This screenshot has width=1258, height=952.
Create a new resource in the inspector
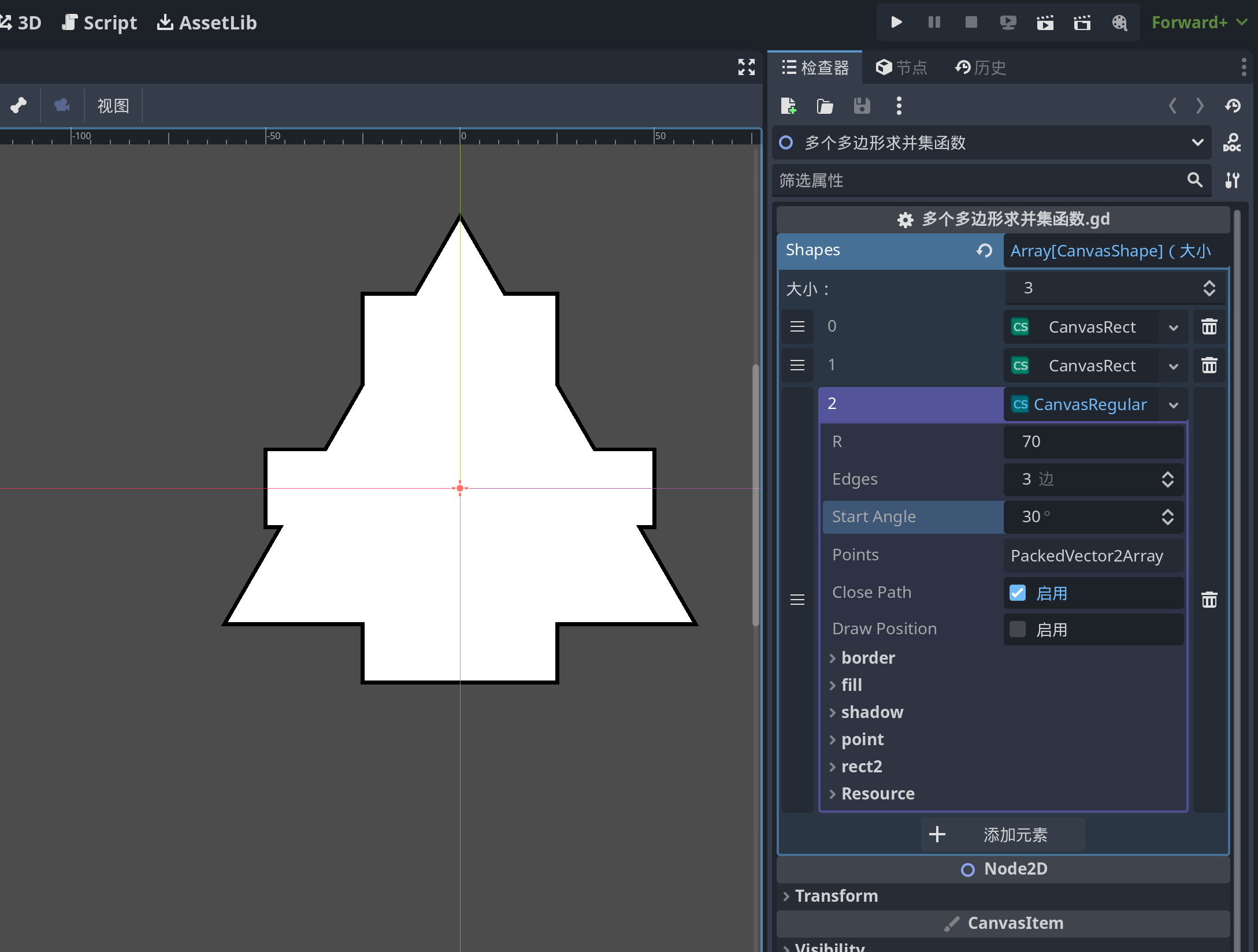point(788,106)
